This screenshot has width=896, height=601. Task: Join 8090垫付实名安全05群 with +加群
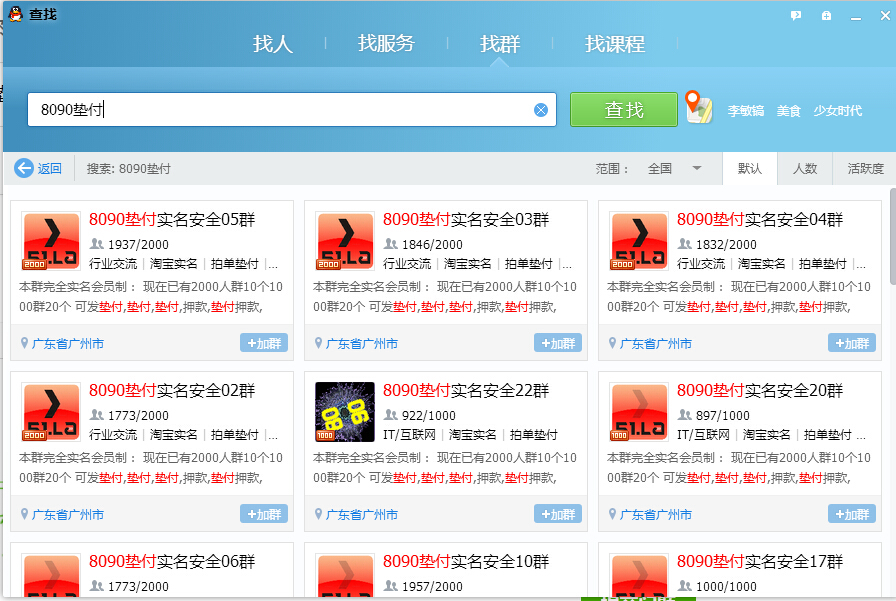click(x=264, y=343)
